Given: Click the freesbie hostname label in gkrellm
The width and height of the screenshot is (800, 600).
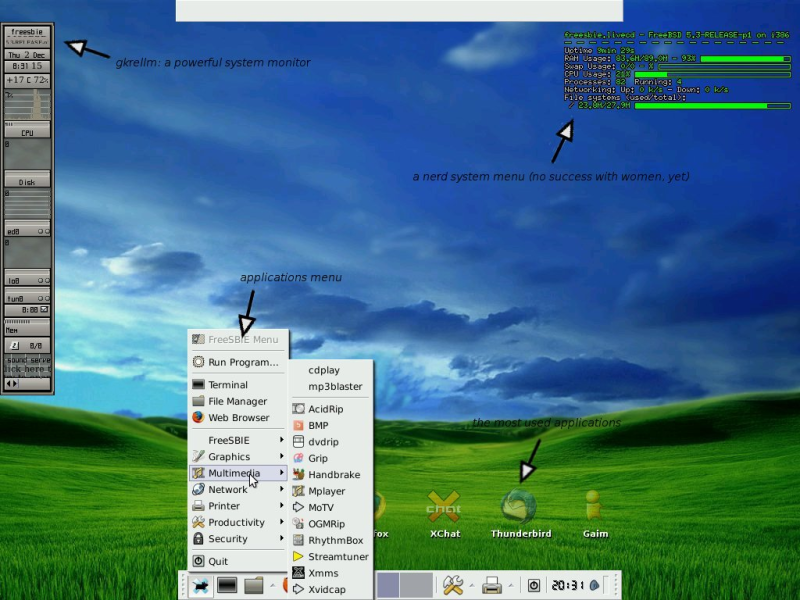Looking at the screenshot, I should pos(28,32).
